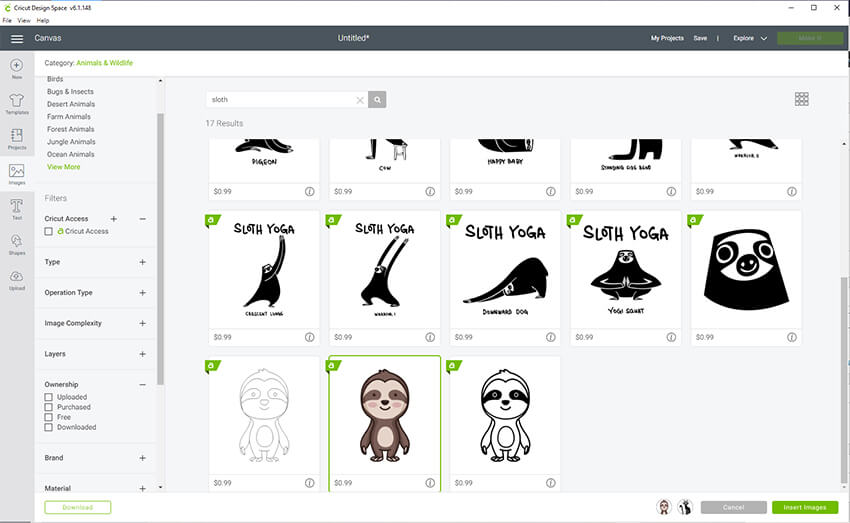This screenshot has width=850, height=523.
Task: Enable the Cricut Access filter checkbox
Action: coord(49,231)
